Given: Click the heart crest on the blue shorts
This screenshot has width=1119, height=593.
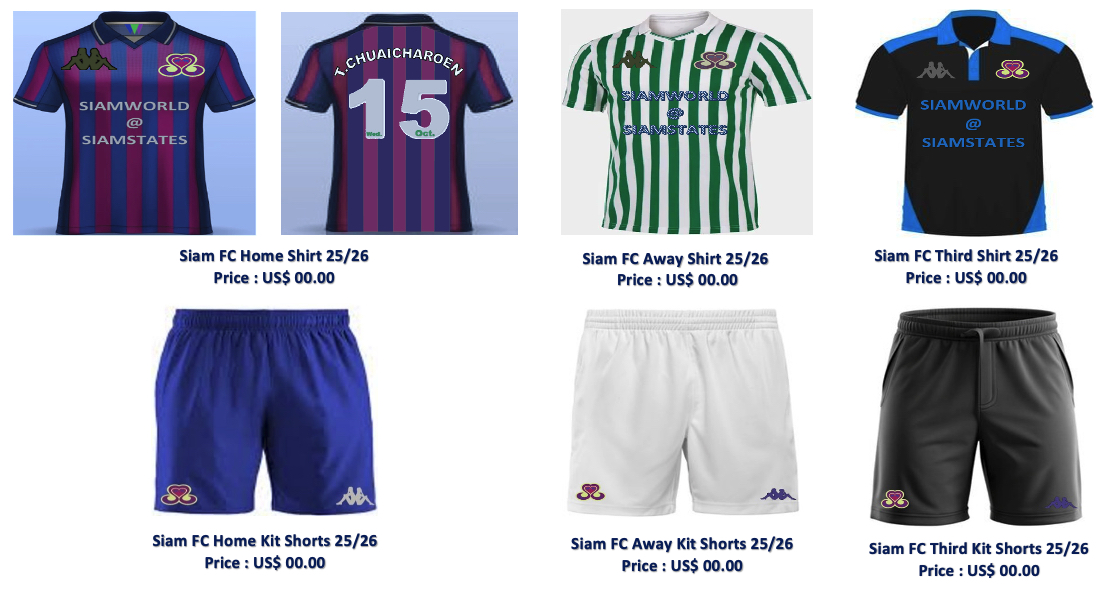Looking at the screenshot, I should point(178,494).
